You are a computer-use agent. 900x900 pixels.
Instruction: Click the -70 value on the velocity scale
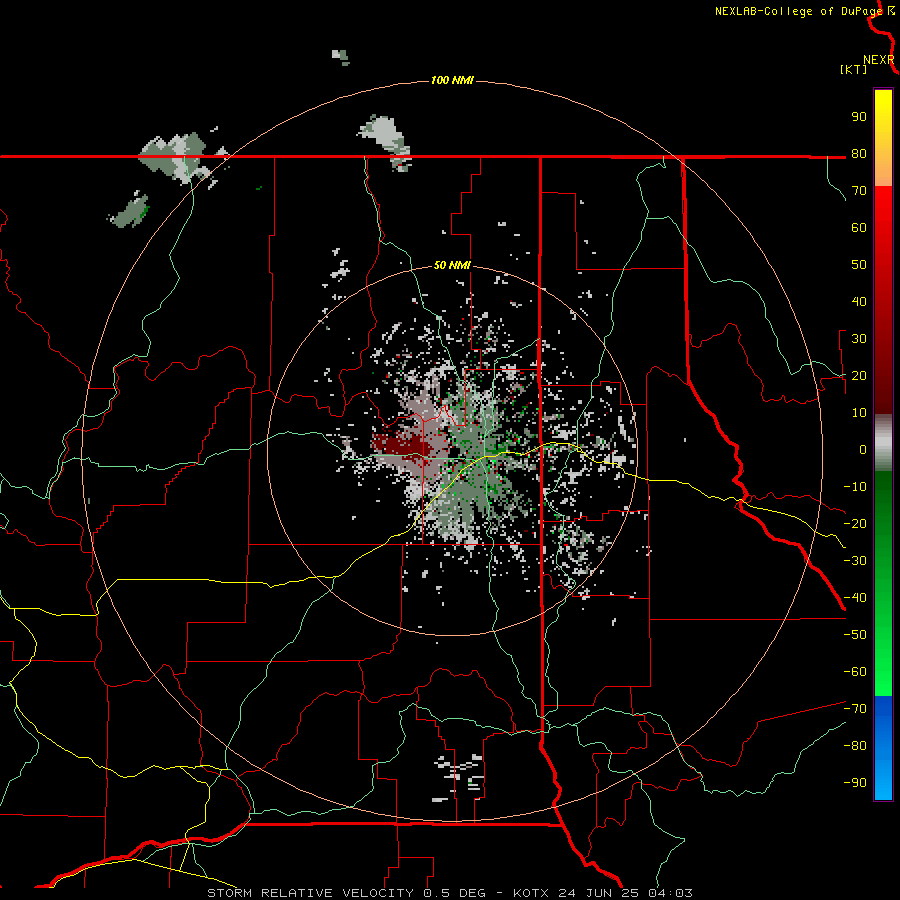pos(855,708)
